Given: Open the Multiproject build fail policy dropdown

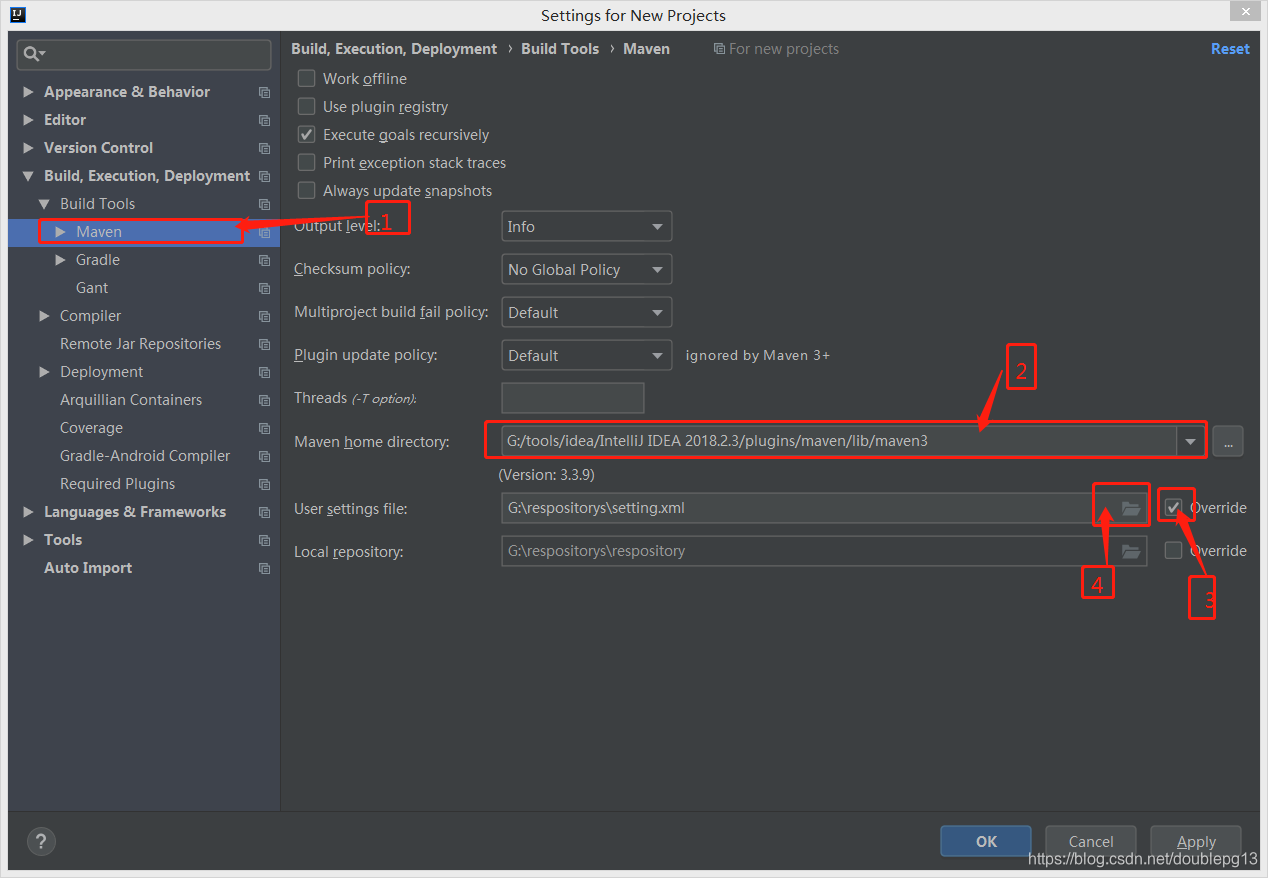Looking at the screenshot, I should (x=586, y=313).
